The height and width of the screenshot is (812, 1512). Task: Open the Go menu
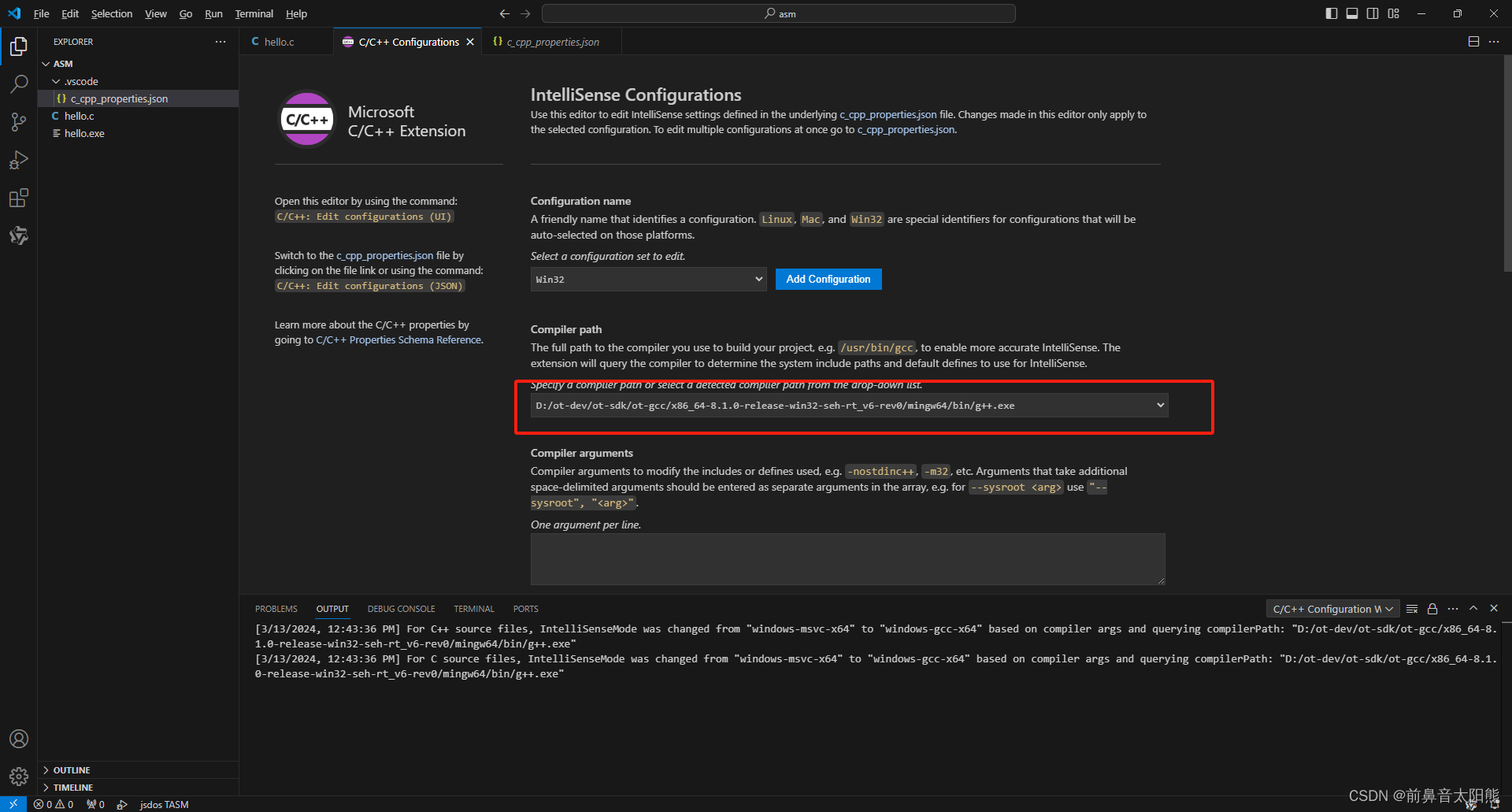tap(186, 13)
